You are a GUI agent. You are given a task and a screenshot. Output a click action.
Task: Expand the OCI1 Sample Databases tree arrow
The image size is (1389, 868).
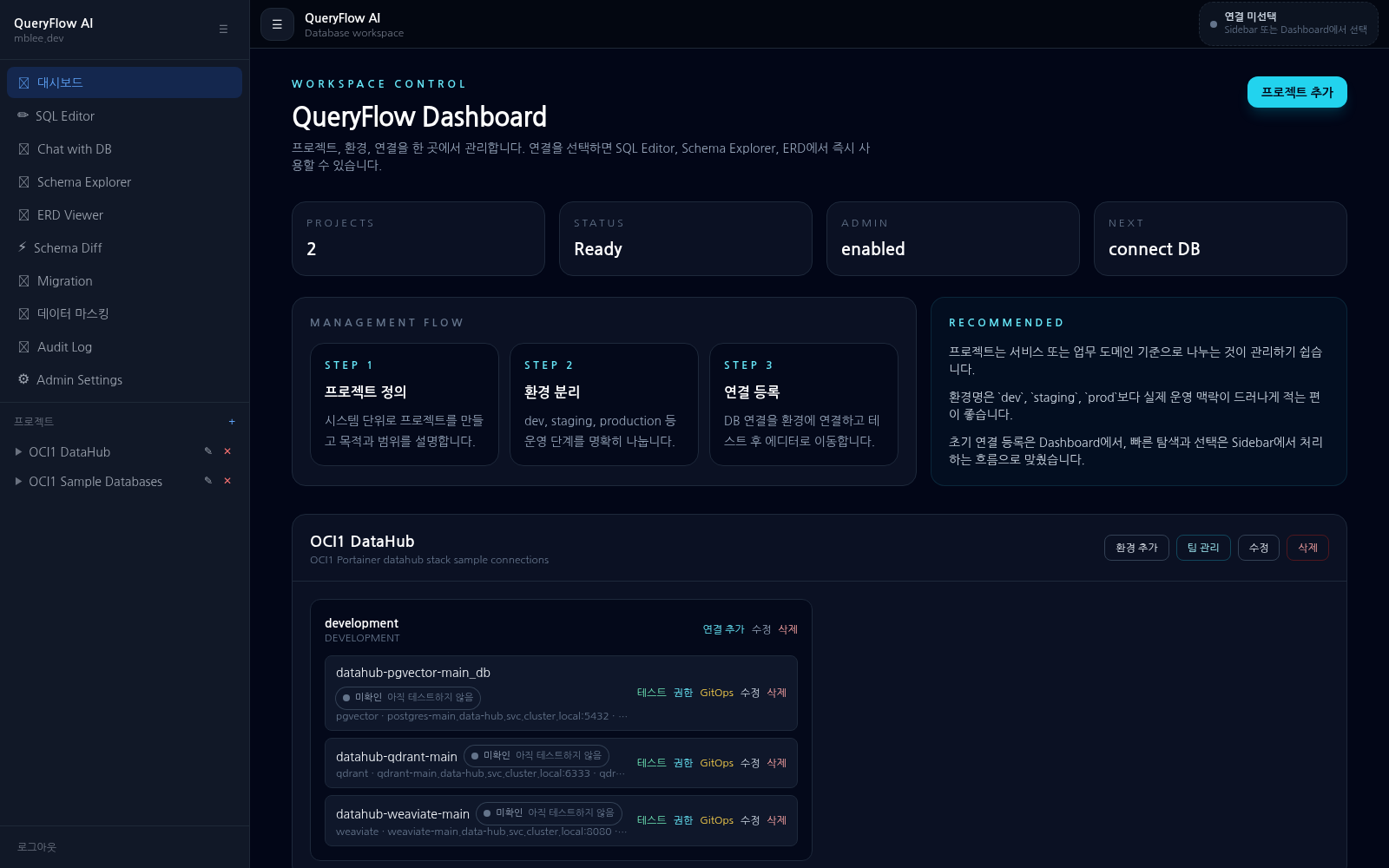[18, 481]
